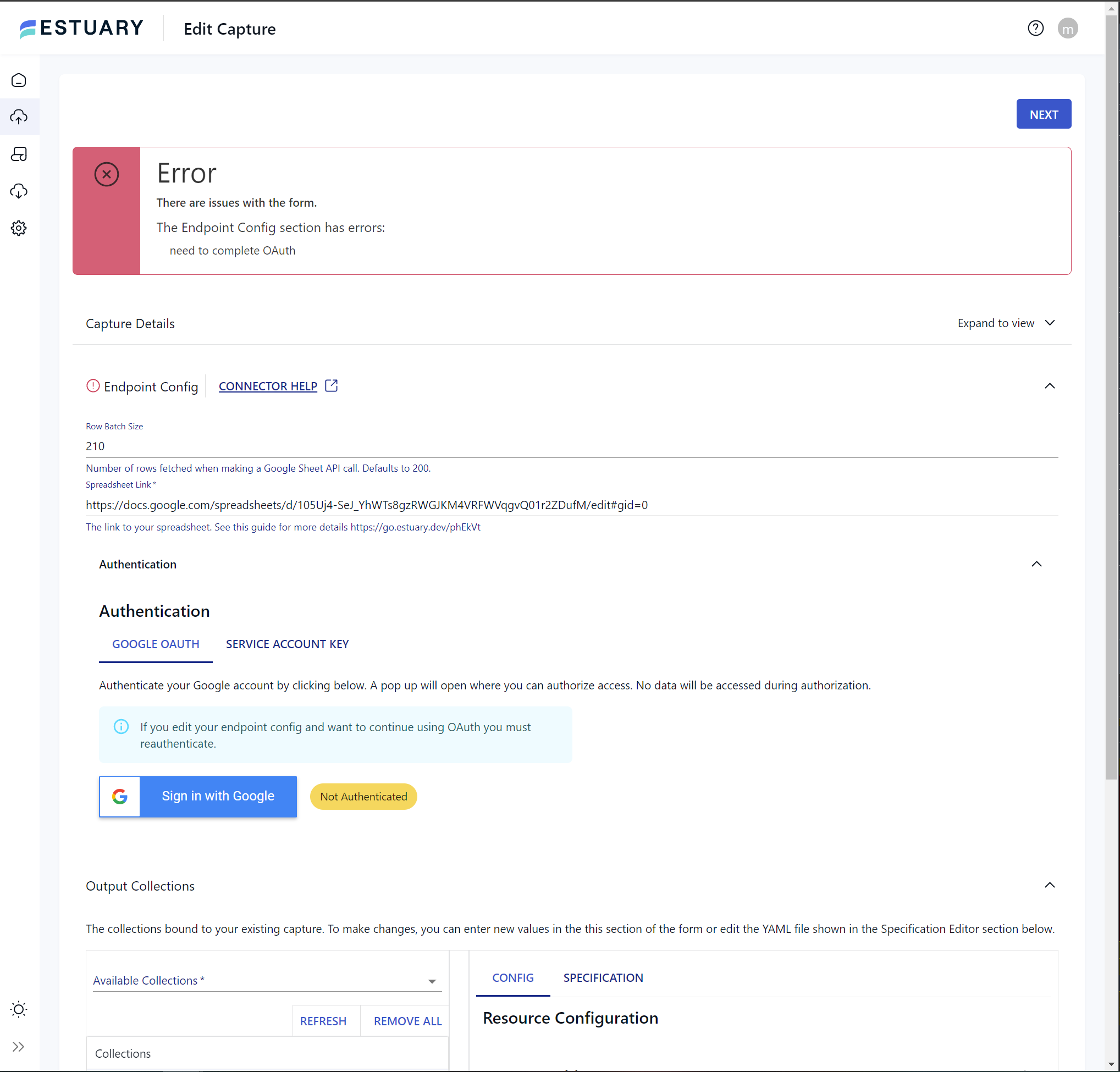The image size is (1120, 1072).
Task: Open the Home icon in sidebar
Action: (19, 80)
